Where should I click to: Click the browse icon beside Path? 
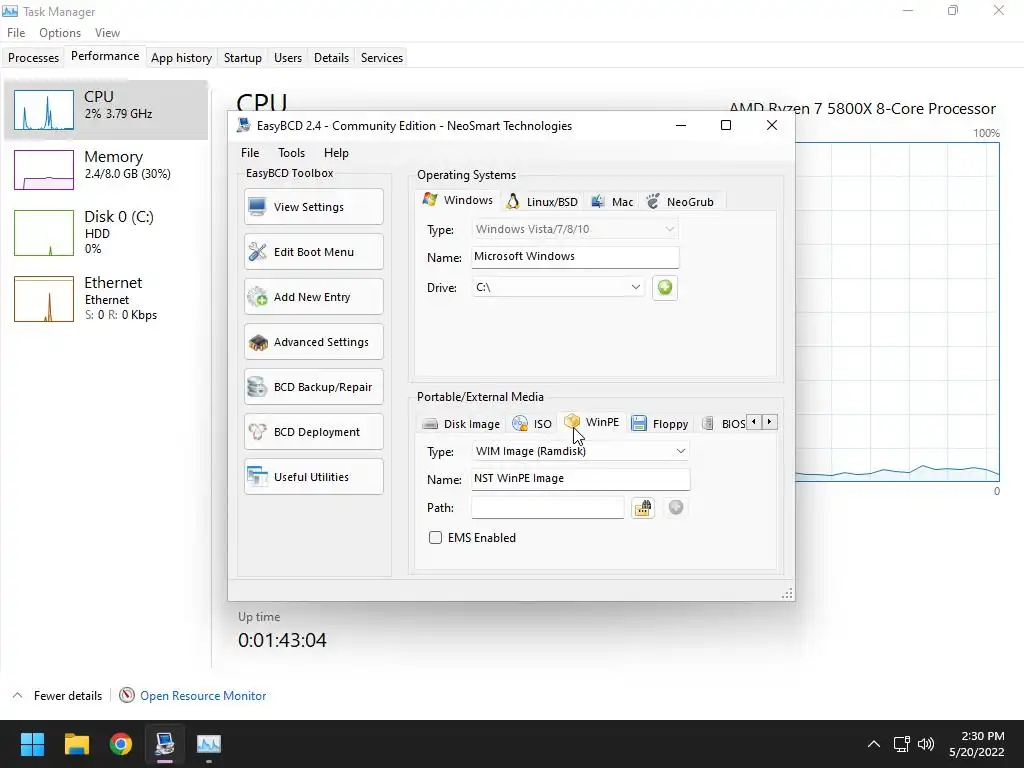tap(643, 507)
